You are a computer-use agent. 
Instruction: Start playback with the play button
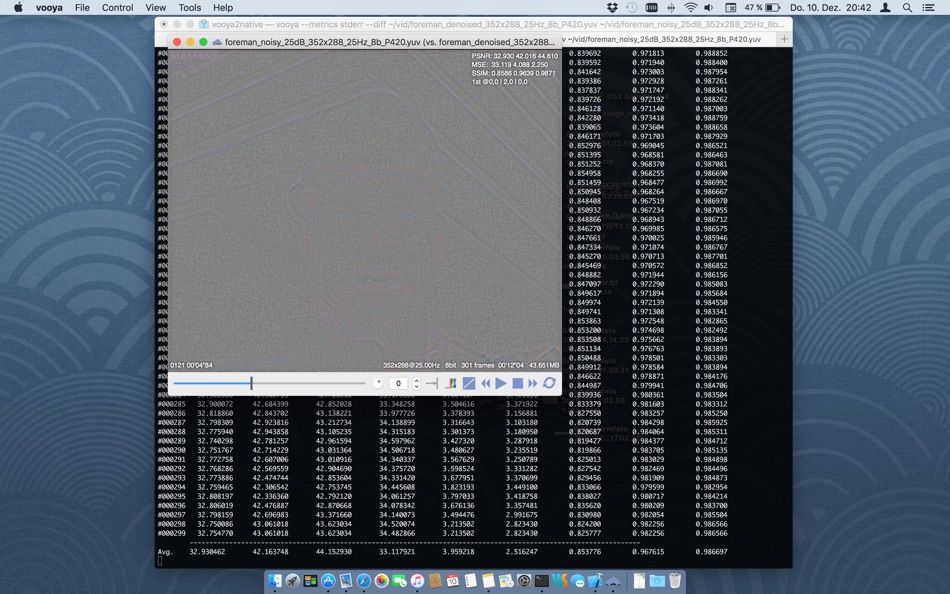500,383
